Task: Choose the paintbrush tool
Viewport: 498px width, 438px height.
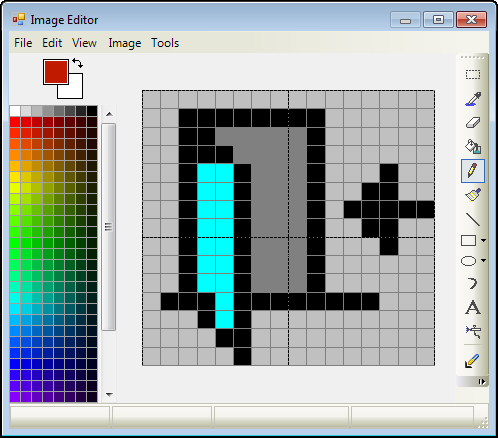Action: click(x=473, y=195)
